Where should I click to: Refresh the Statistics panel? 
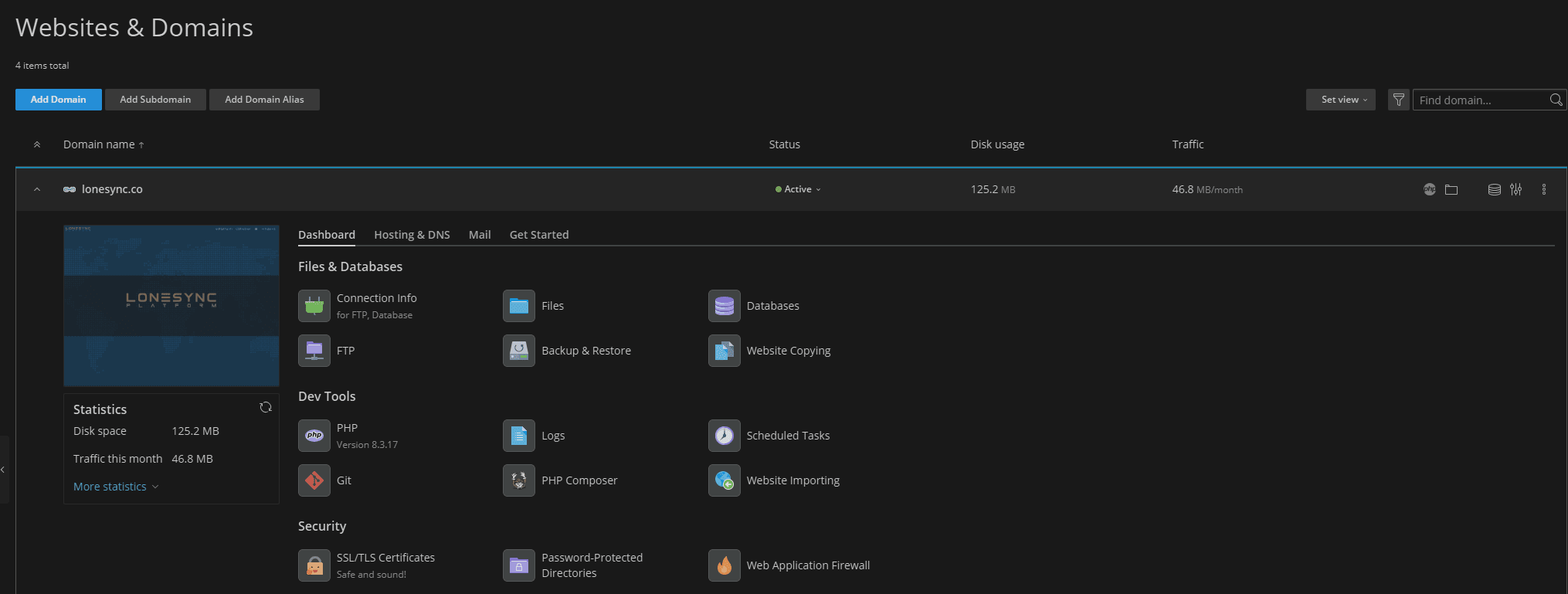266,407
